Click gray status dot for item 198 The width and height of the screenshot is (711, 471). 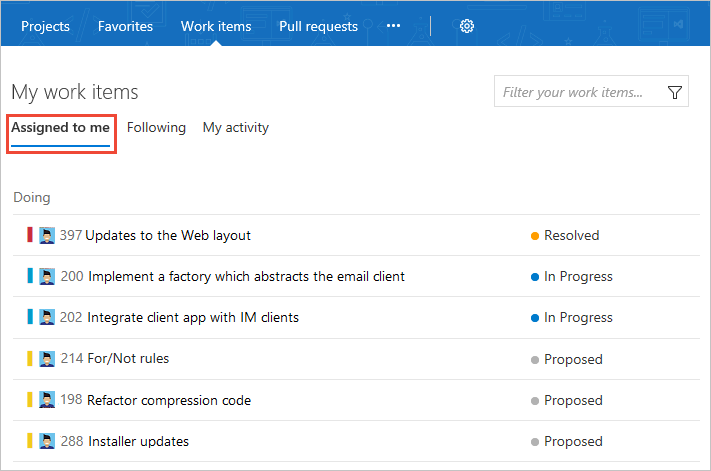click(x=535, y=401)
